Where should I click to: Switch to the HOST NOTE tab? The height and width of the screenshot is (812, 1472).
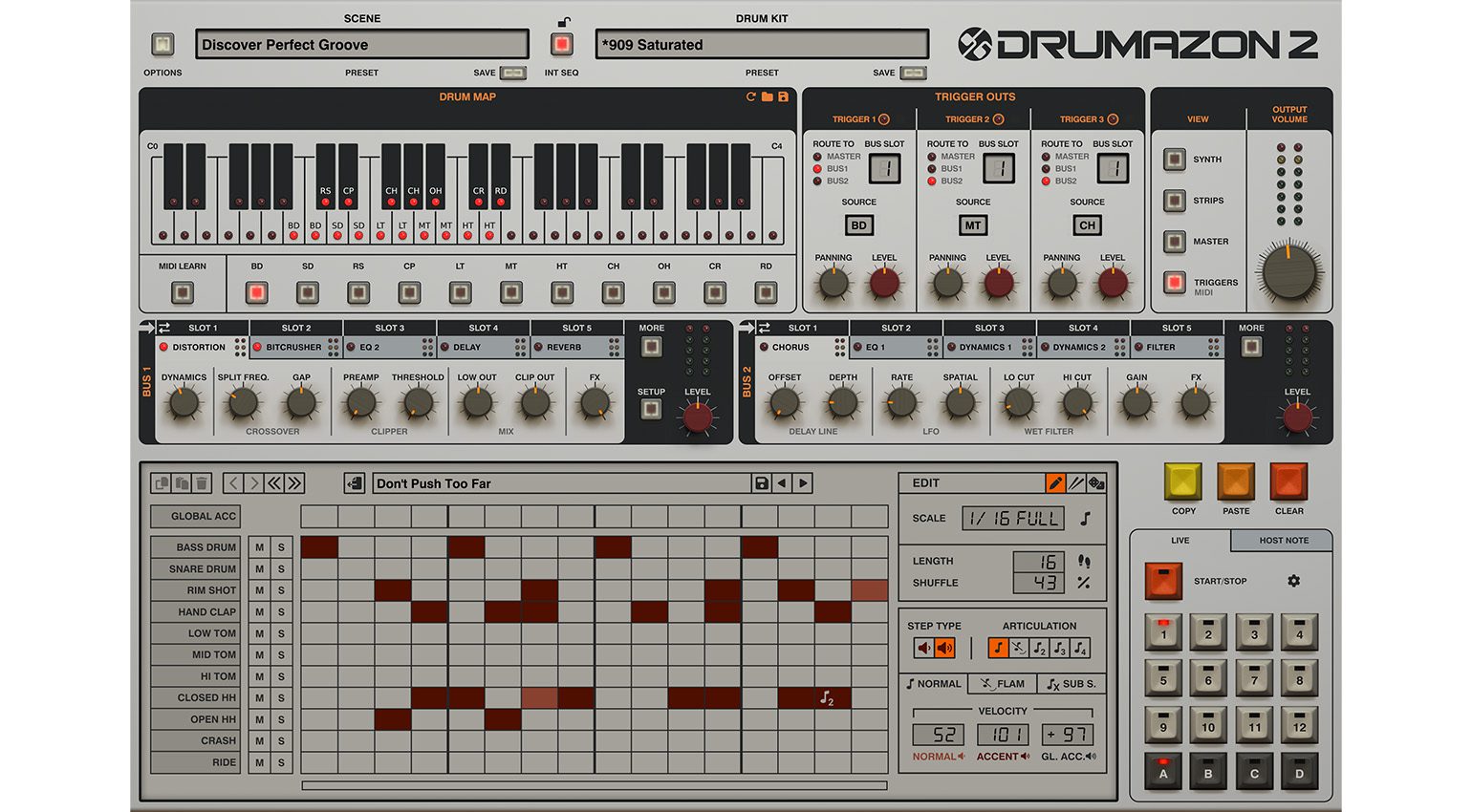pos(1282,541)
